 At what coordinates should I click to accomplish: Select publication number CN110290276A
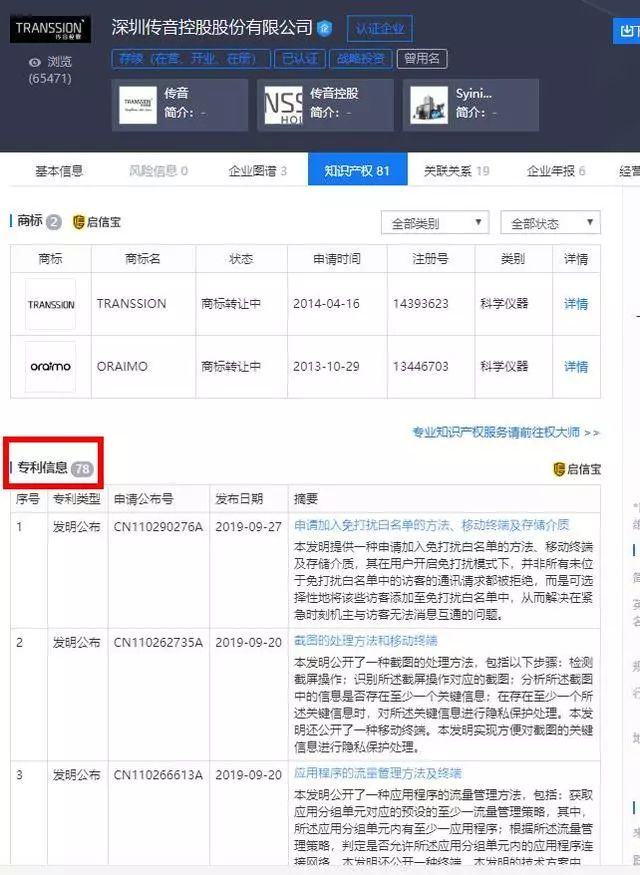coord(158,527)
